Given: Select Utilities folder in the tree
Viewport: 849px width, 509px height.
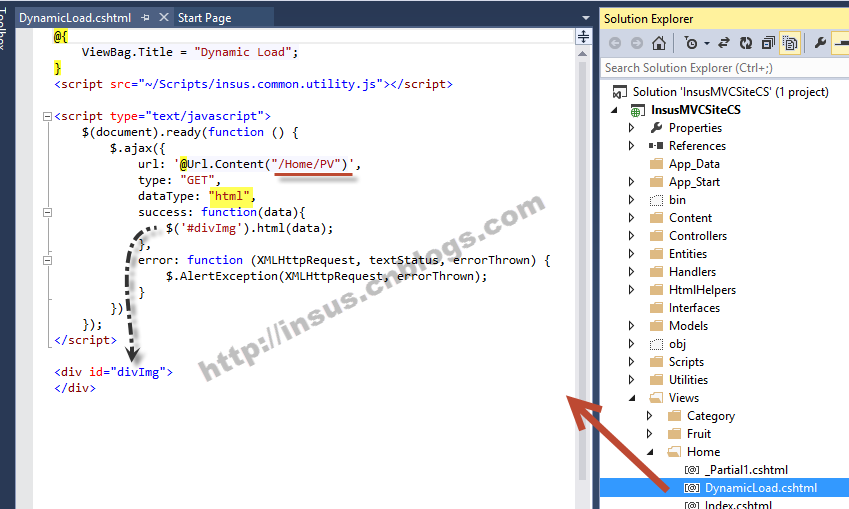Looking at the screenshot, I should pyautogui.click(x=688, y=380).
